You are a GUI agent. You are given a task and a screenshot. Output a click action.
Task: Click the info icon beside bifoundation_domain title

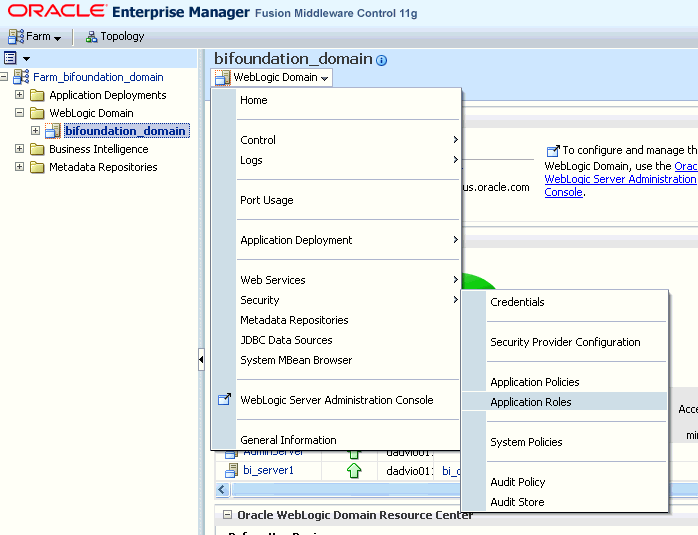pos(381,60)
